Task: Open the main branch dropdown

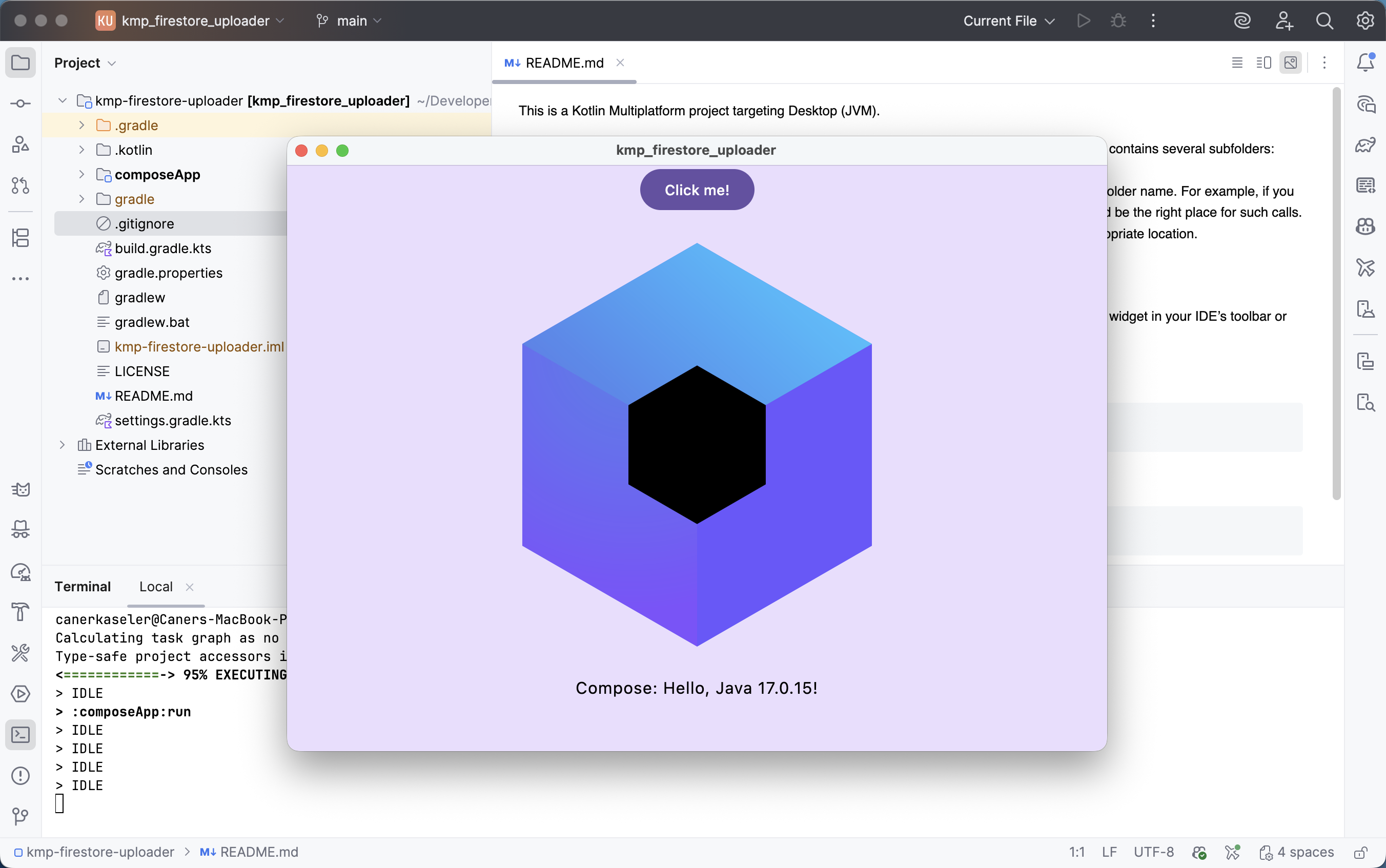Action: coord(349,20)
